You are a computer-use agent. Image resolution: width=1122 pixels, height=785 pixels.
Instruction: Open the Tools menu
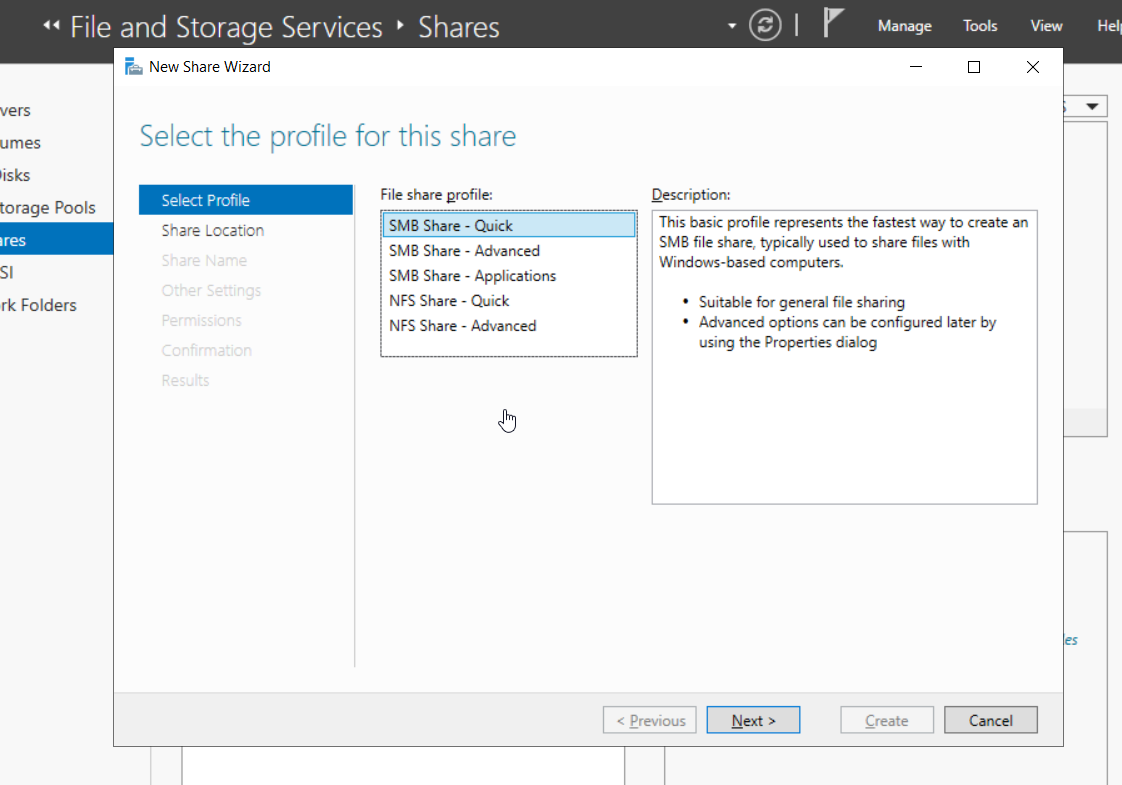pos(980,26)
